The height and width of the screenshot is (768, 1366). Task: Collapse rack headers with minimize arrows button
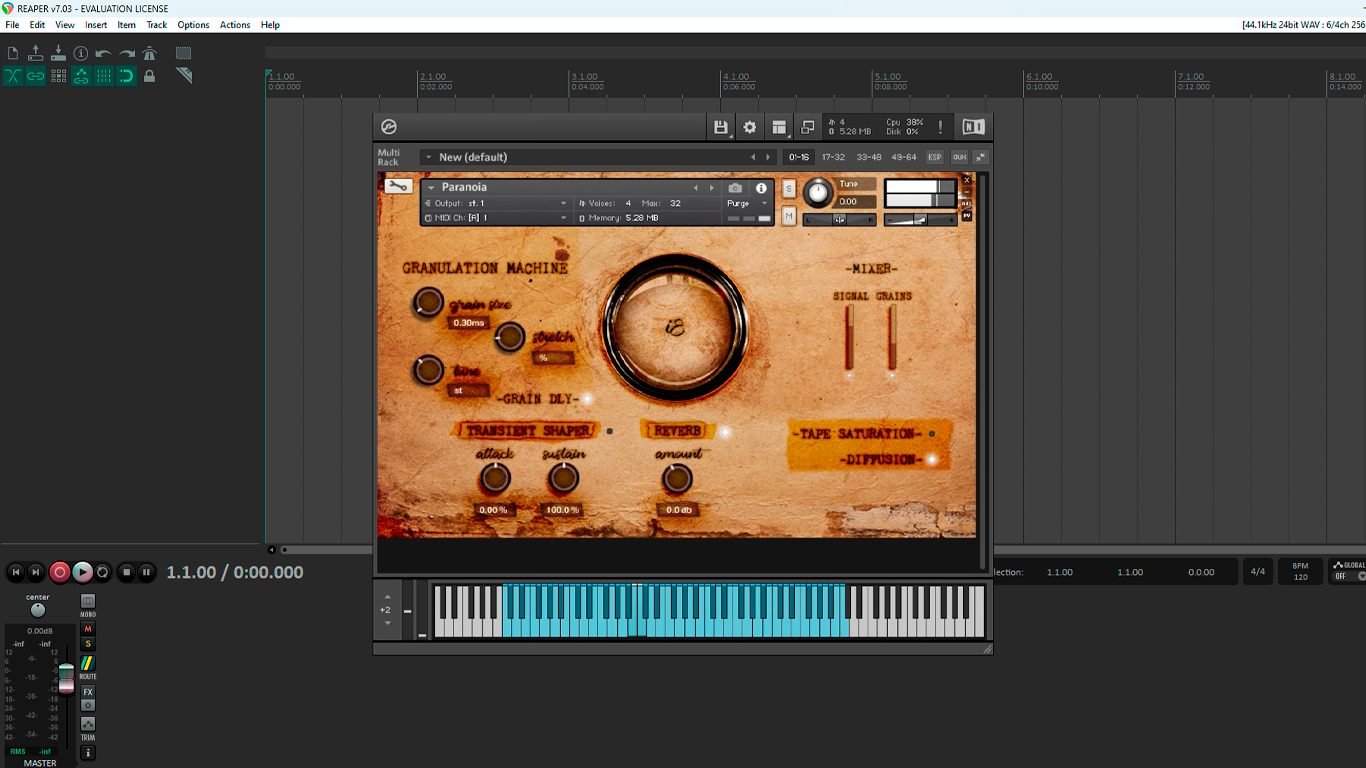[981, 157]
